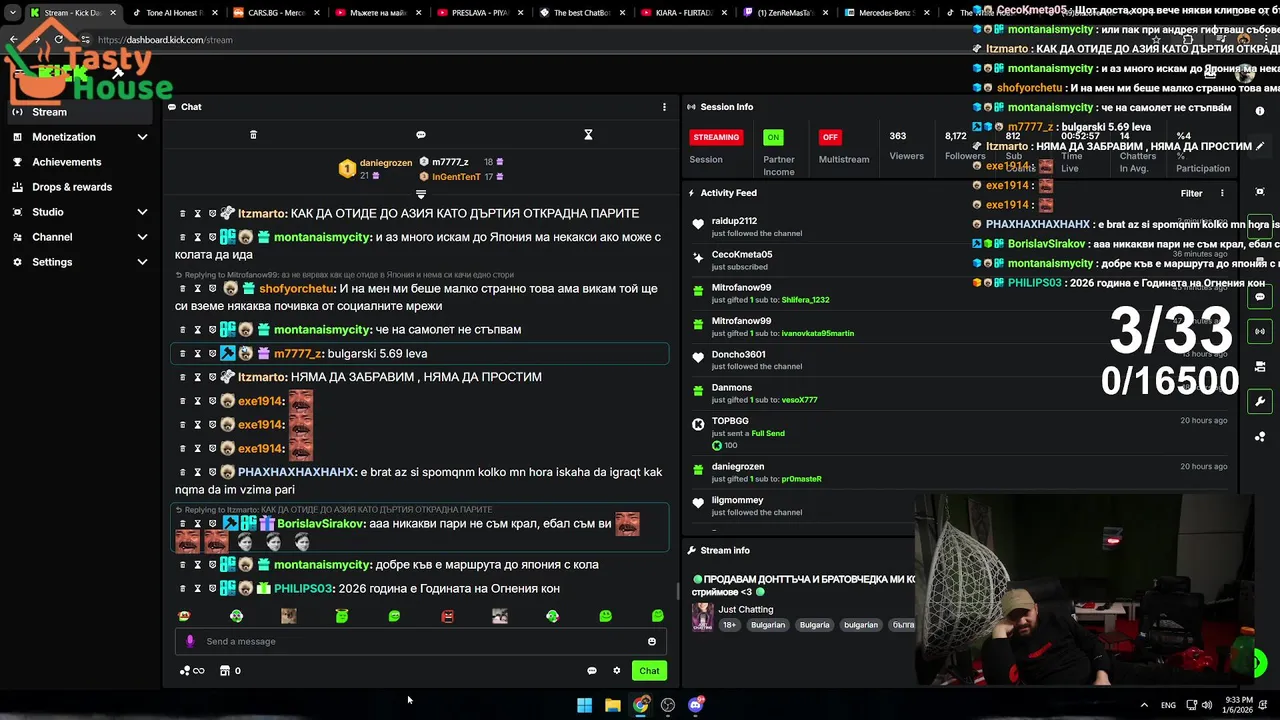Click the purple microphone icon in message box
This screenshot has width=1280, height=720.
pyautogui.click(x=190, y=641)
